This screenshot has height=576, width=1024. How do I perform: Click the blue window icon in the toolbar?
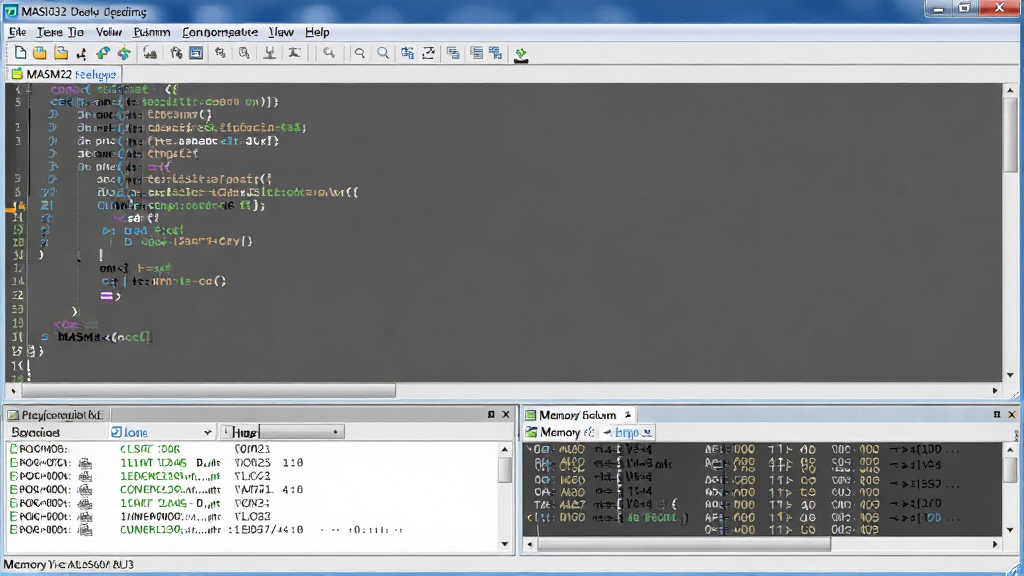click(196, 54)
